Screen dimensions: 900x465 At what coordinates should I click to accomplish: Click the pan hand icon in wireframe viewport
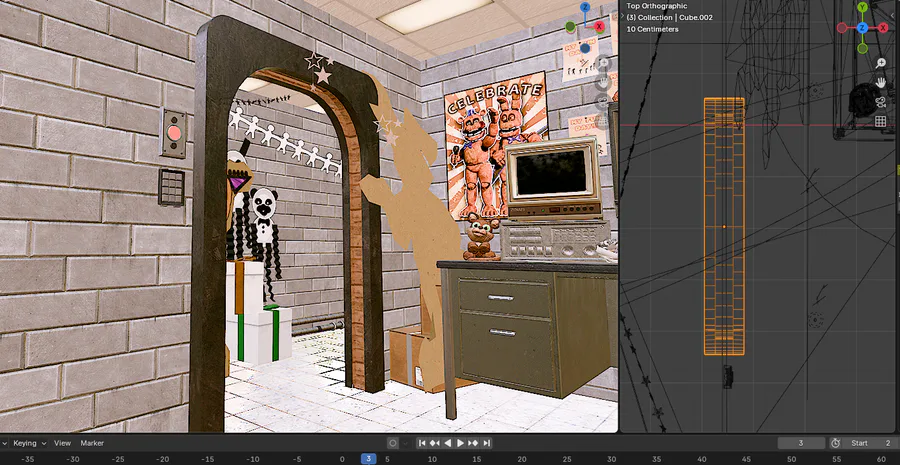pos(880,83)
